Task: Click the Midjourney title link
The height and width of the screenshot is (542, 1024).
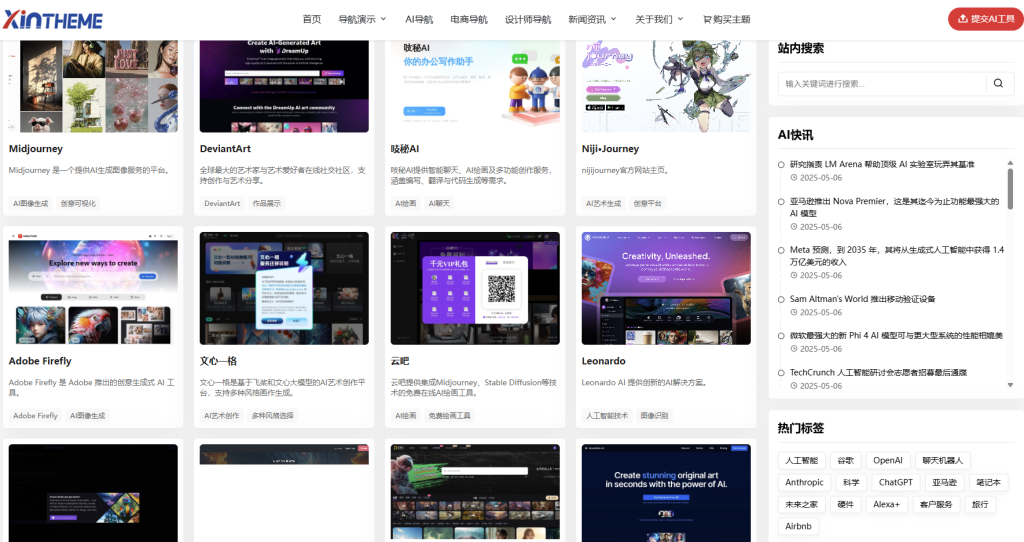Action: point(36,149)
